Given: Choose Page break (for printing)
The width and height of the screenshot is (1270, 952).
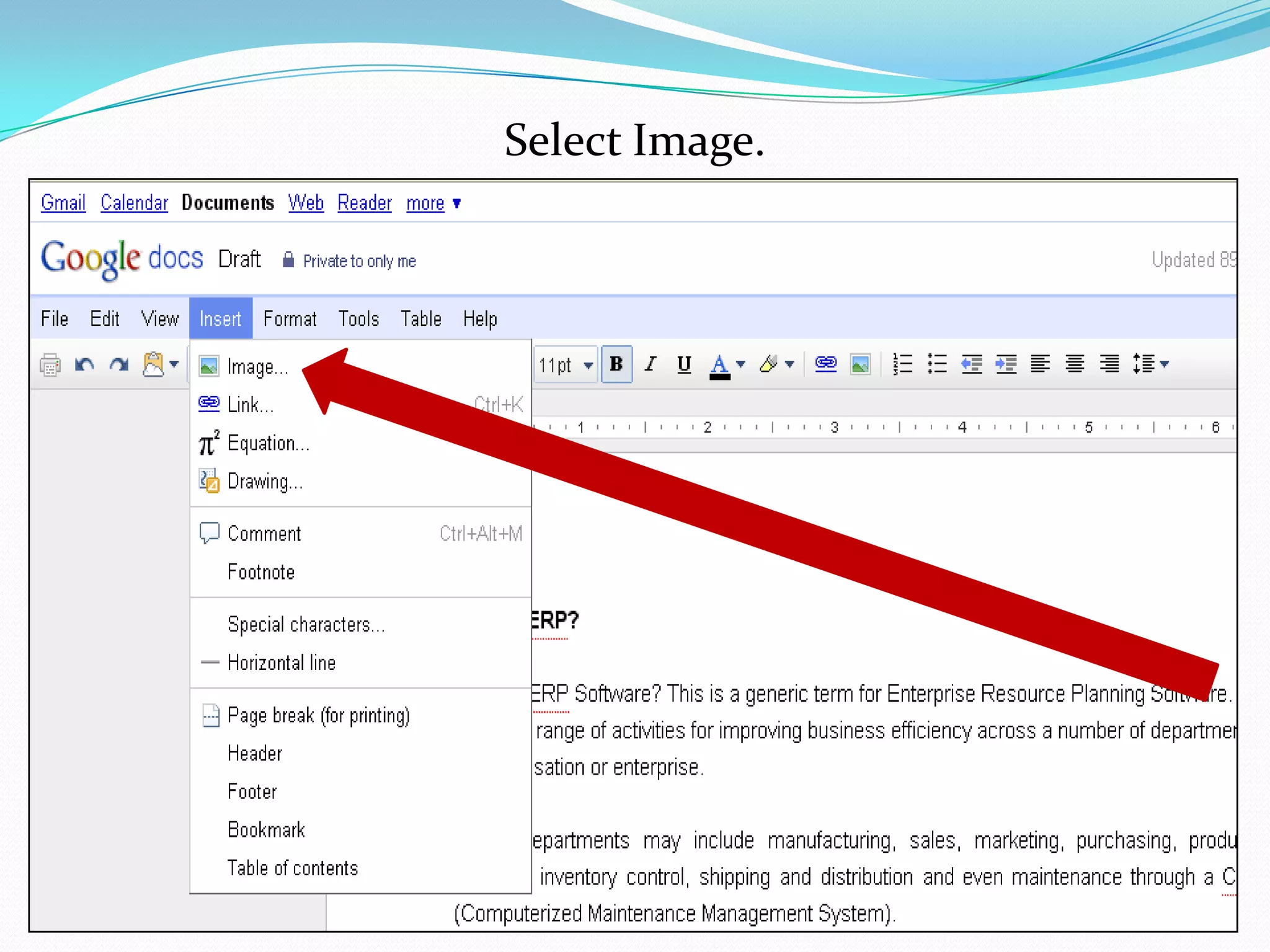Looking at the screenshot, I should click(x=361, y=715).
